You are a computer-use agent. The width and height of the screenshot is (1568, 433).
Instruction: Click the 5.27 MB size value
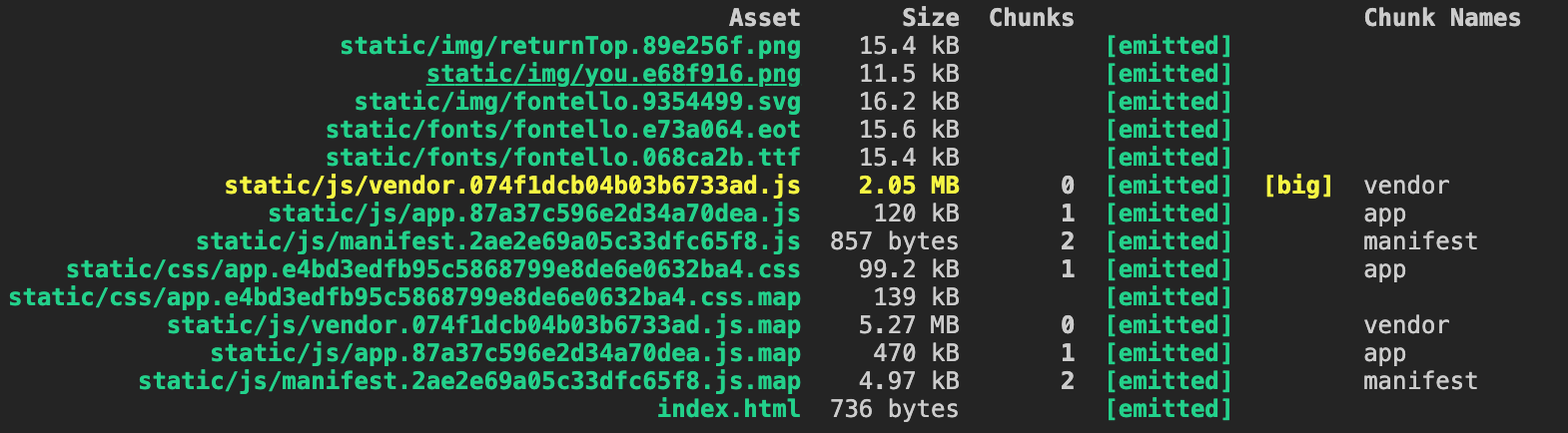[908, 325]
